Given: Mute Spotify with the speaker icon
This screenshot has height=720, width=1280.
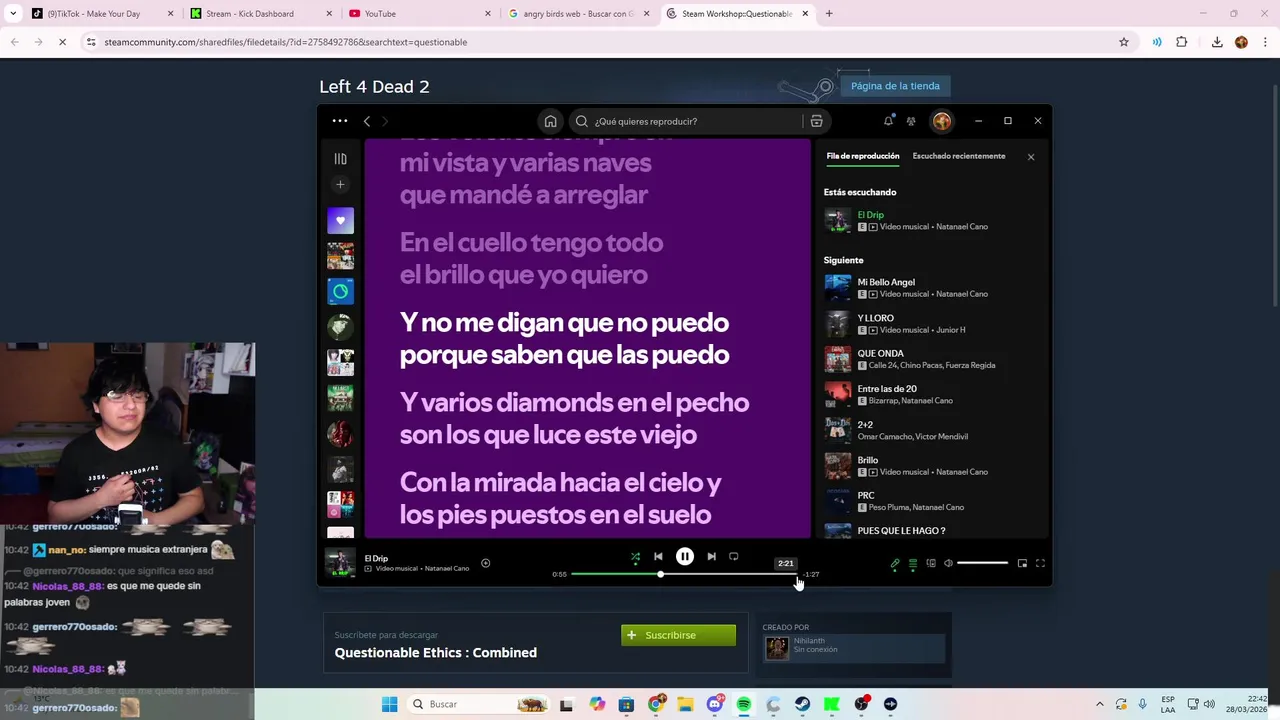Looking at the screenshot, I should (x=948, y=563).
